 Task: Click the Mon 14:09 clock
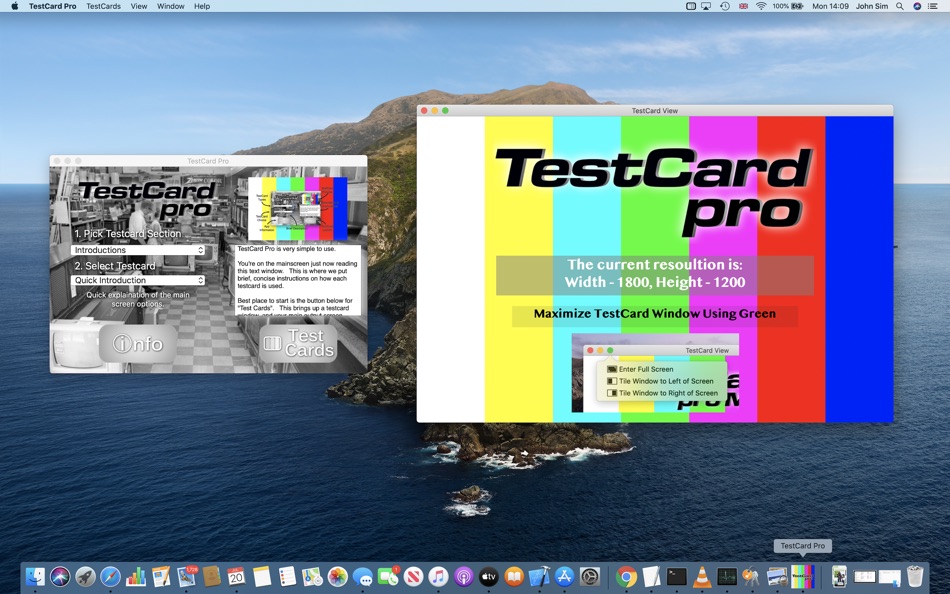[830, 6]
